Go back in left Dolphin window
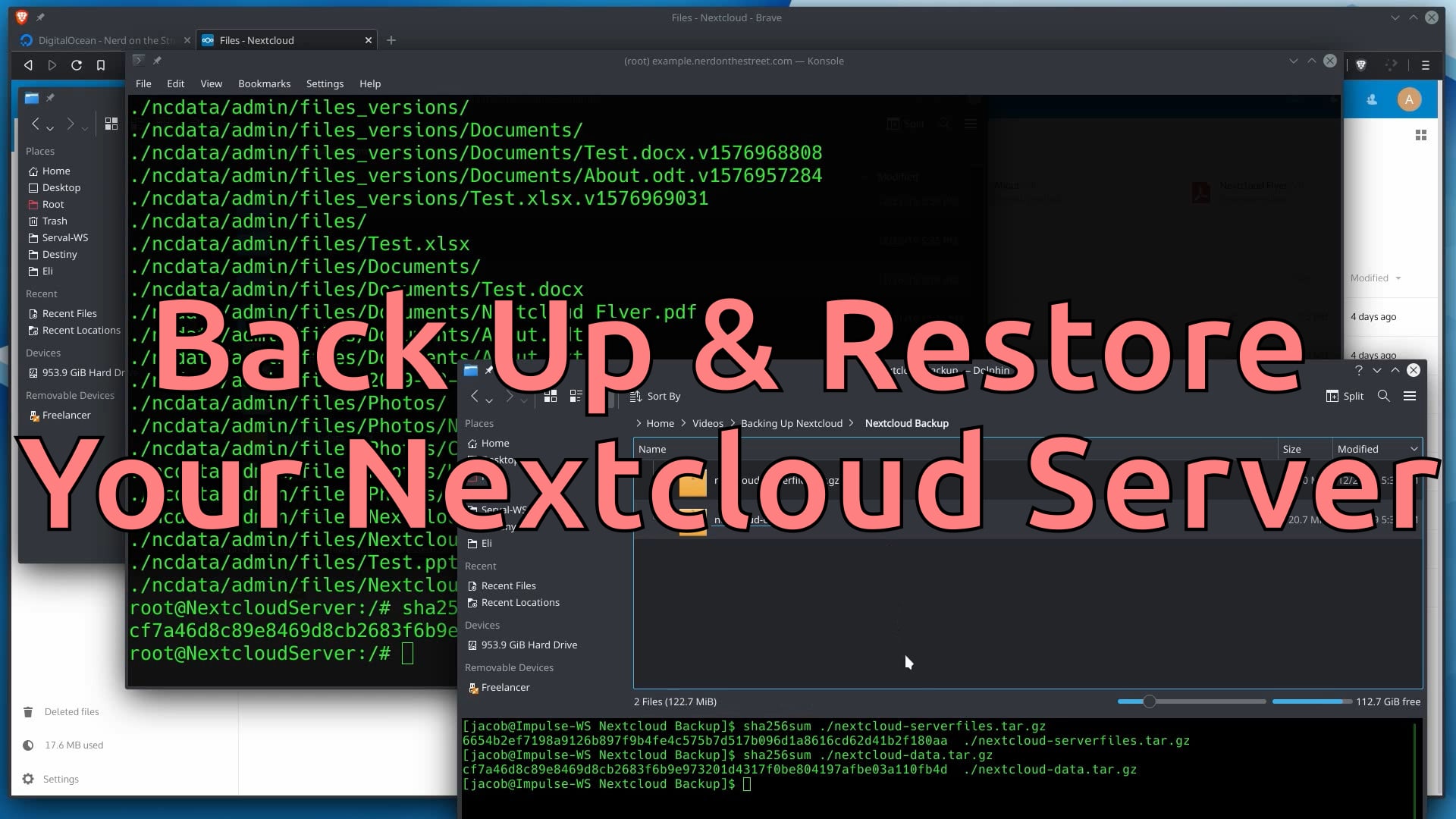The height and width of the screenshot is (819, 1456). tap(35, 124)
